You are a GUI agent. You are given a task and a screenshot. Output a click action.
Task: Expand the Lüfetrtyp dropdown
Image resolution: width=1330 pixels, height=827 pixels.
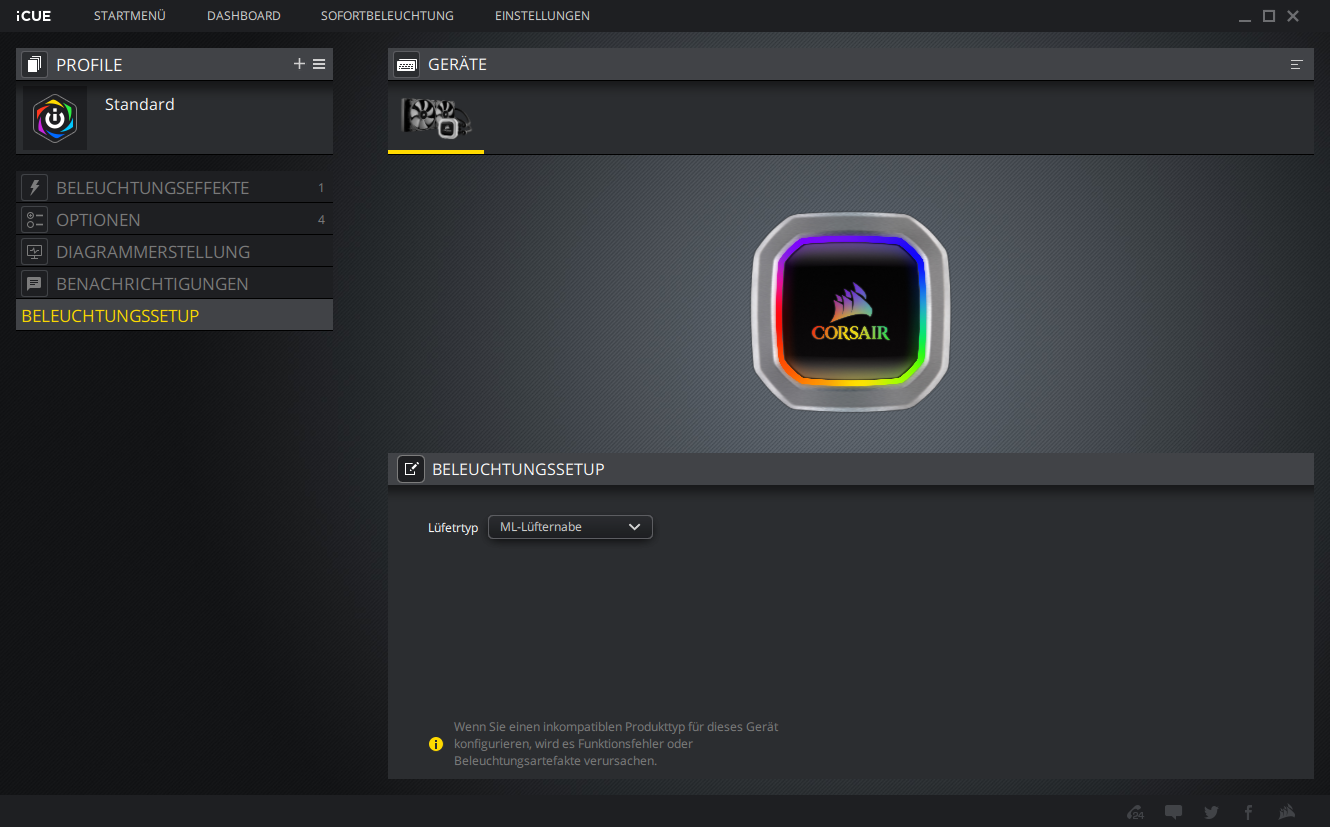pos(570,527)
